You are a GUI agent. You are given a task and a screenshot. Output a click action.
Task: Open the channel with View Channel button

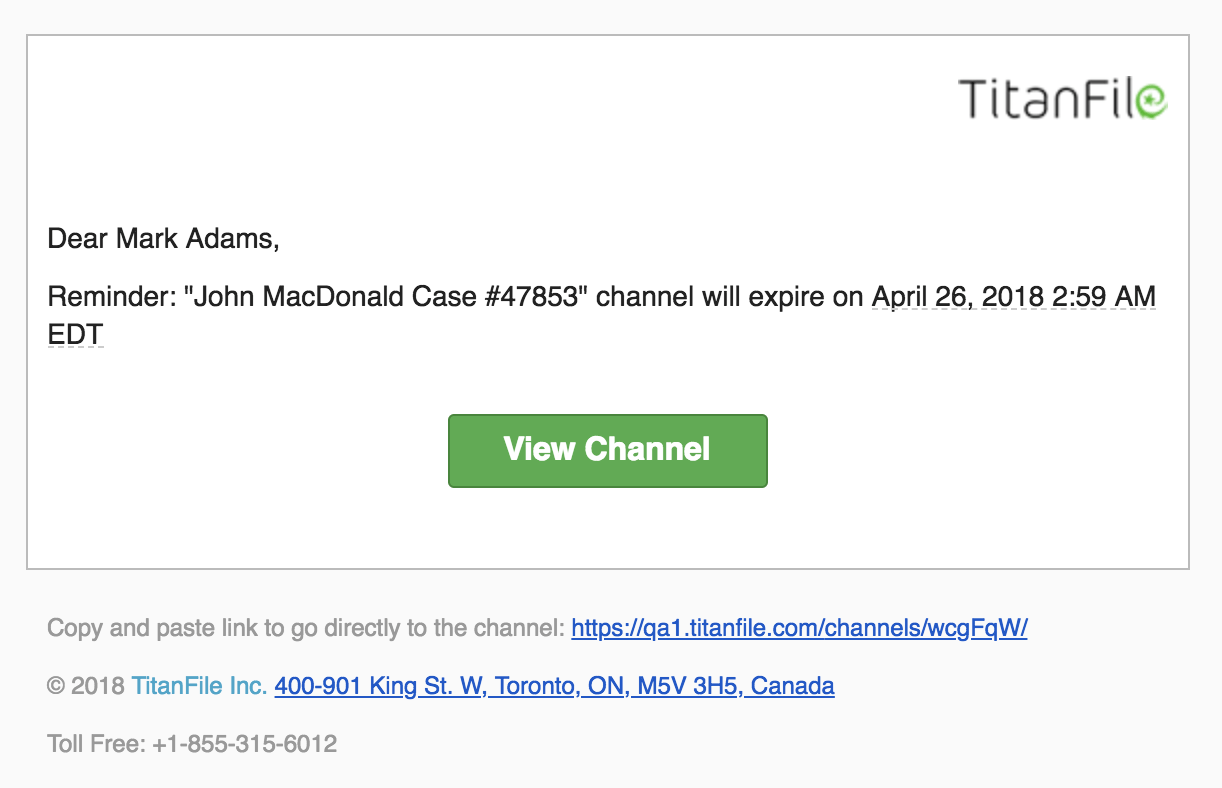pos(608,451)
